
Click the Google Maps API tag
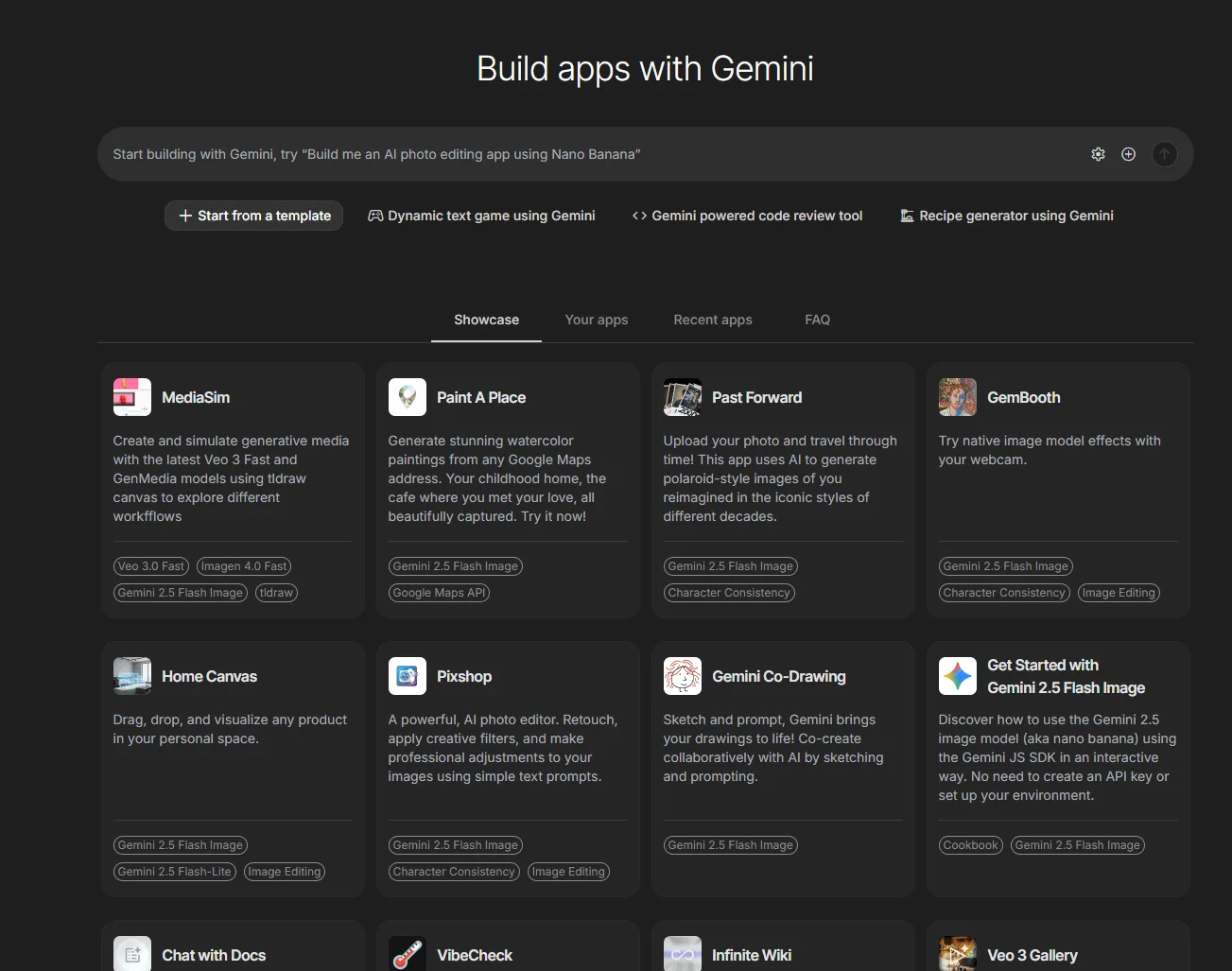(x=439, y=593)
